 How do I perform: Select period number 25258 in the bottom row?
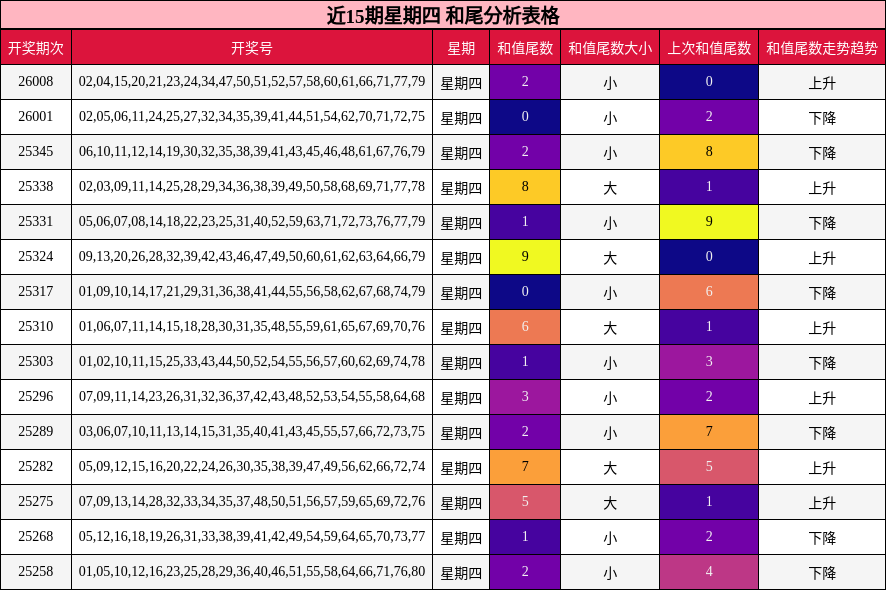[38, 572]
